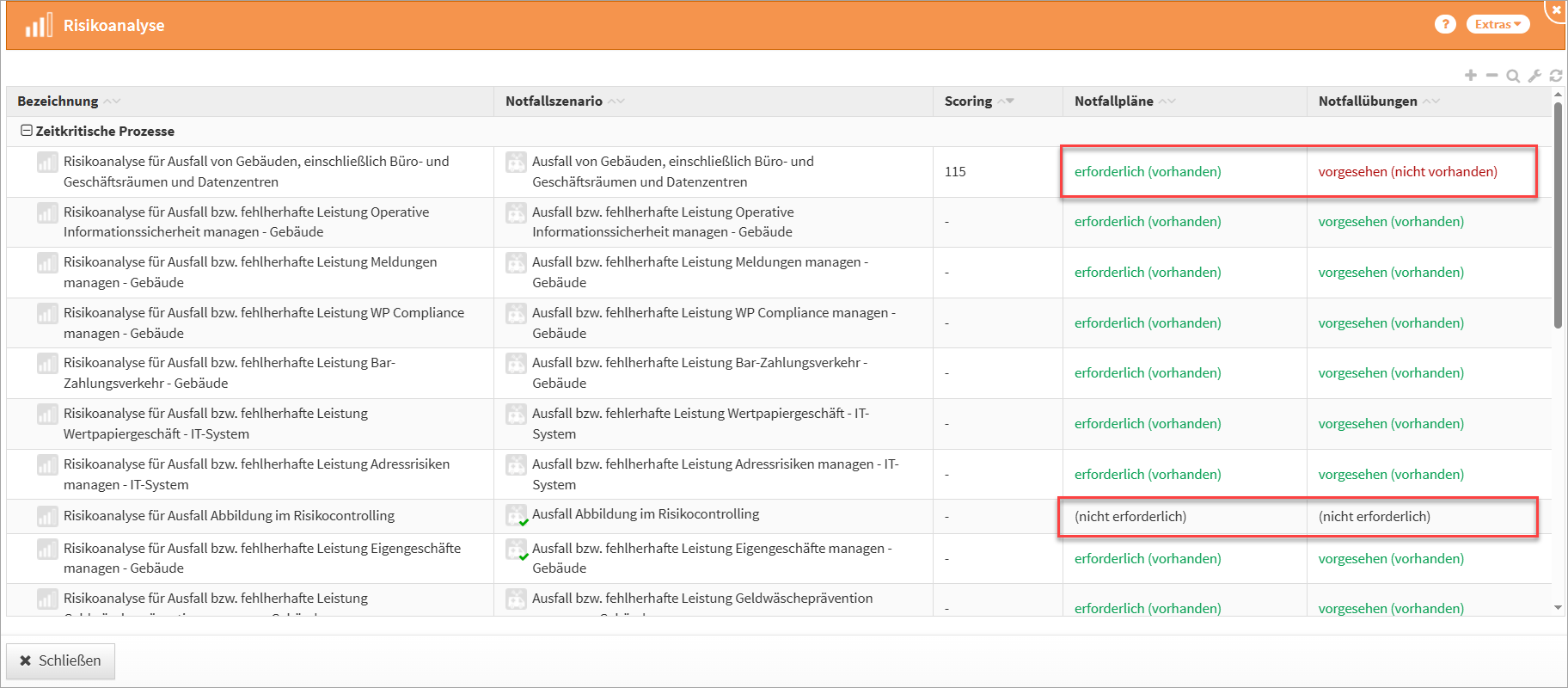This screenshot has width=1568, height=688.
Task: Open help with question mark icon
Action: (1445, 24)
